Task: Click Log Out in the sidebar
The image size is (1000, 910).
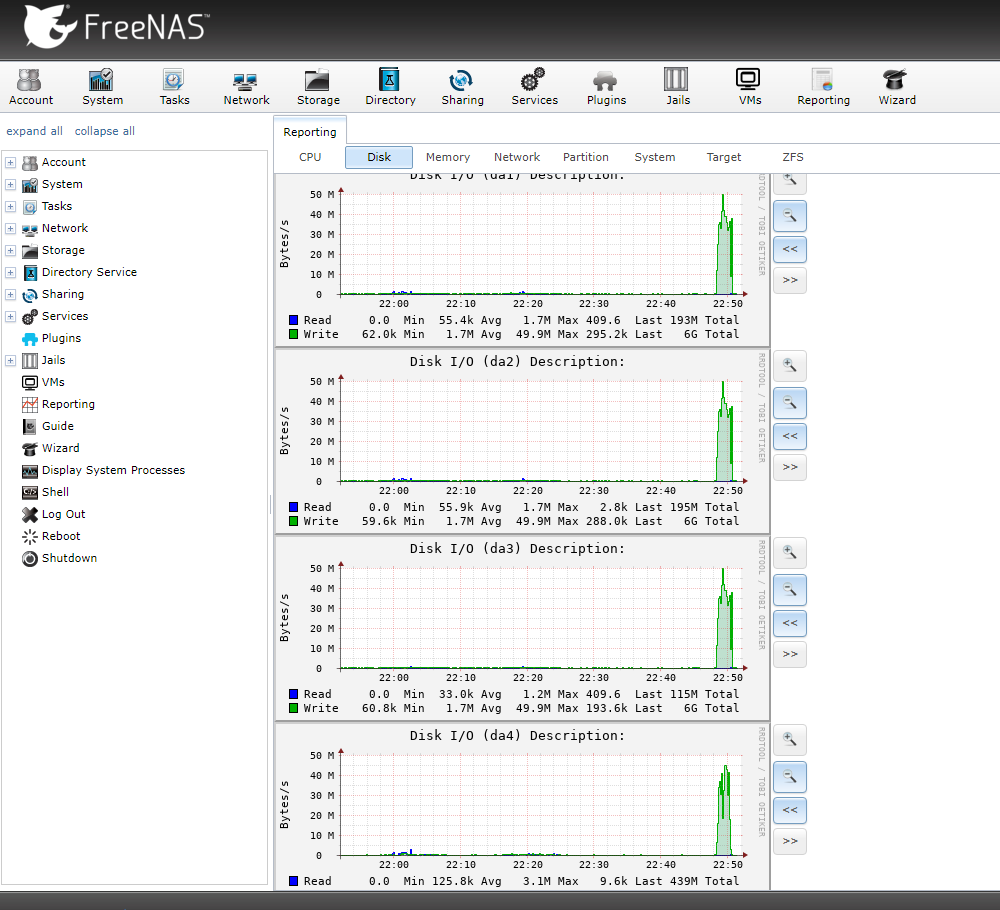Action: point(63,514)
